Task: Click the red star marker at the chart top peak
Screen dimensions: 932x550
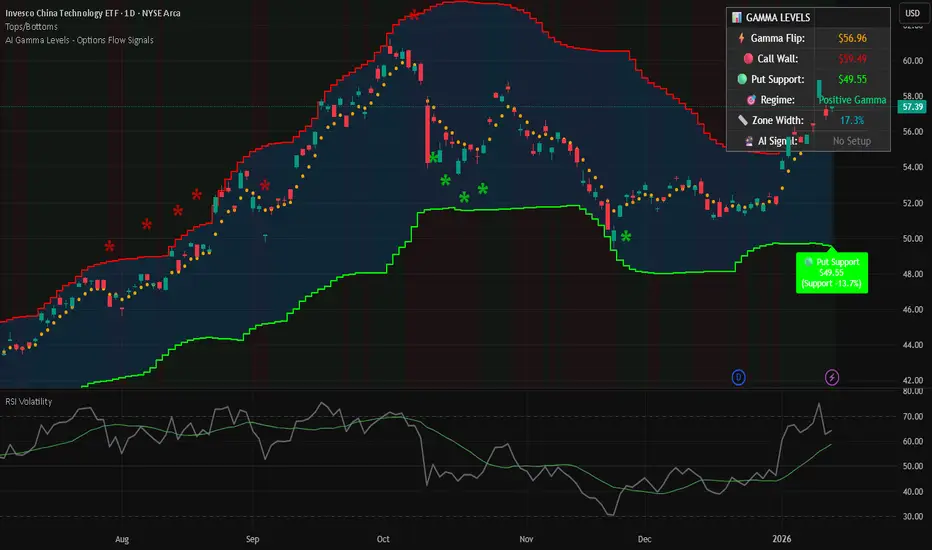Action: pyautogui.click(x=414, y=15)
